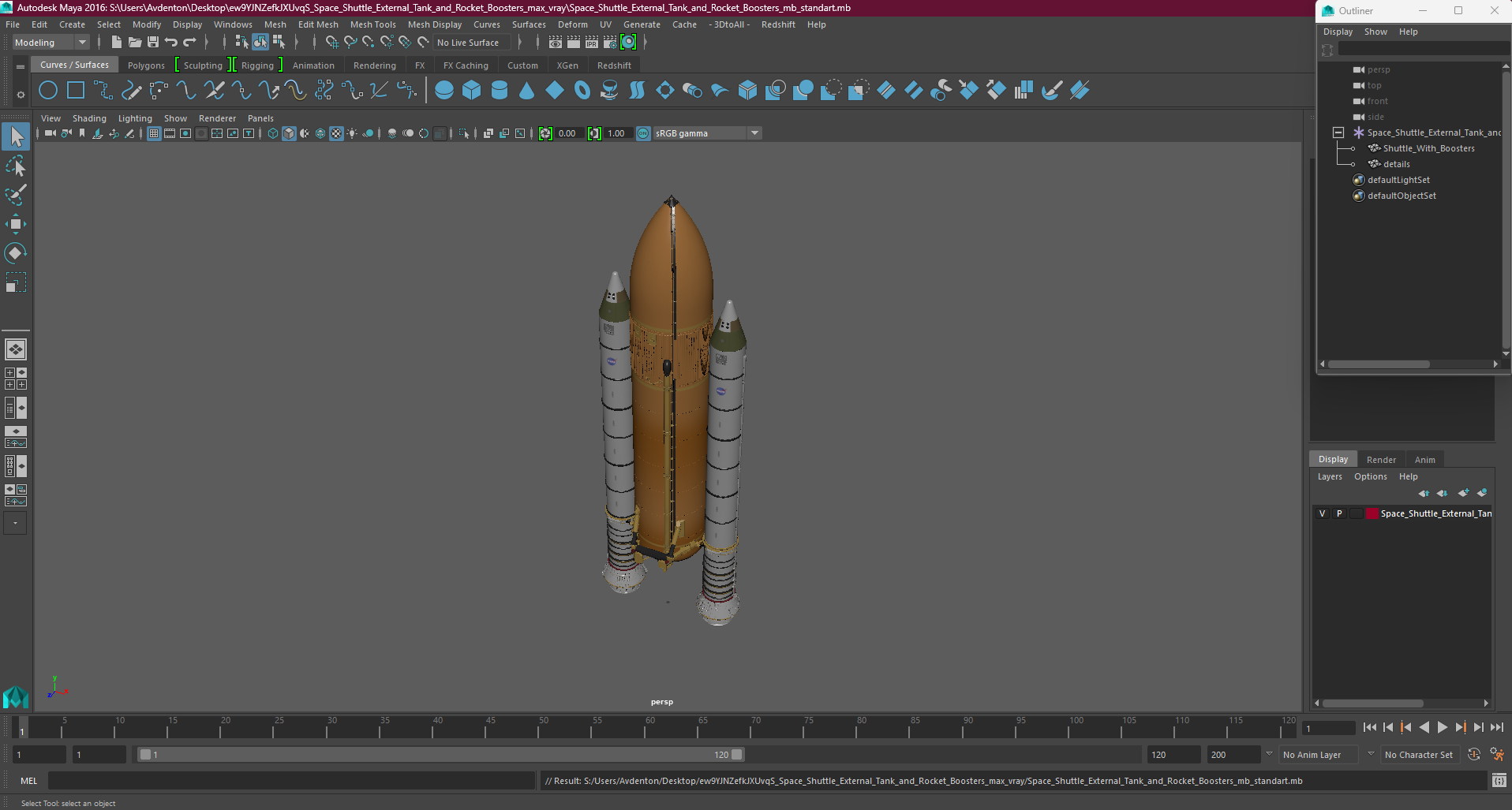The height and width of the screenshot is (810, 1512).
Task: Activate the Paint selection tool
Action: click(16, 195)
